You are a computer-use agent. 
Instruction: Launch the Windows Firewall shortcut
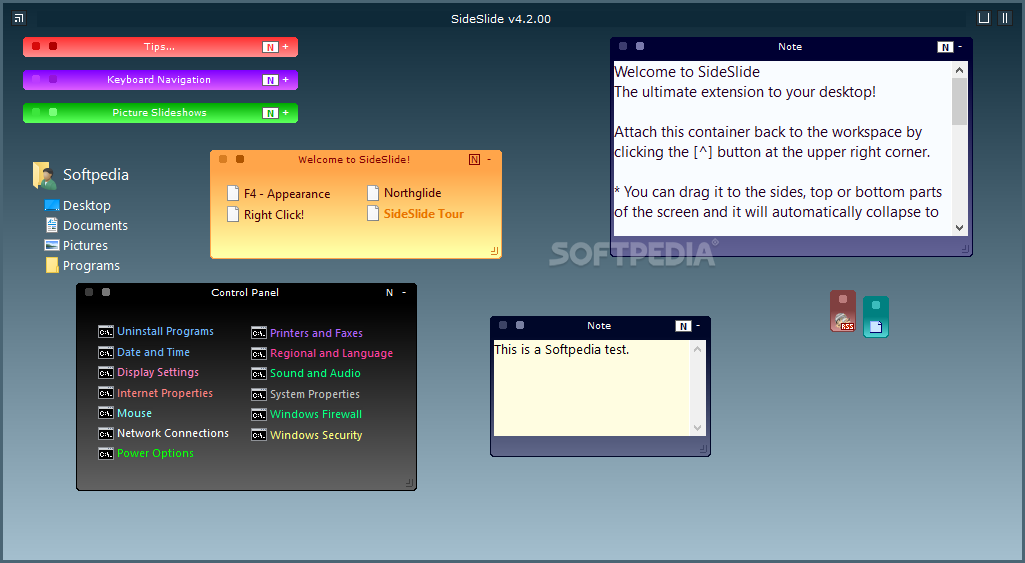[x=315, y=415]
